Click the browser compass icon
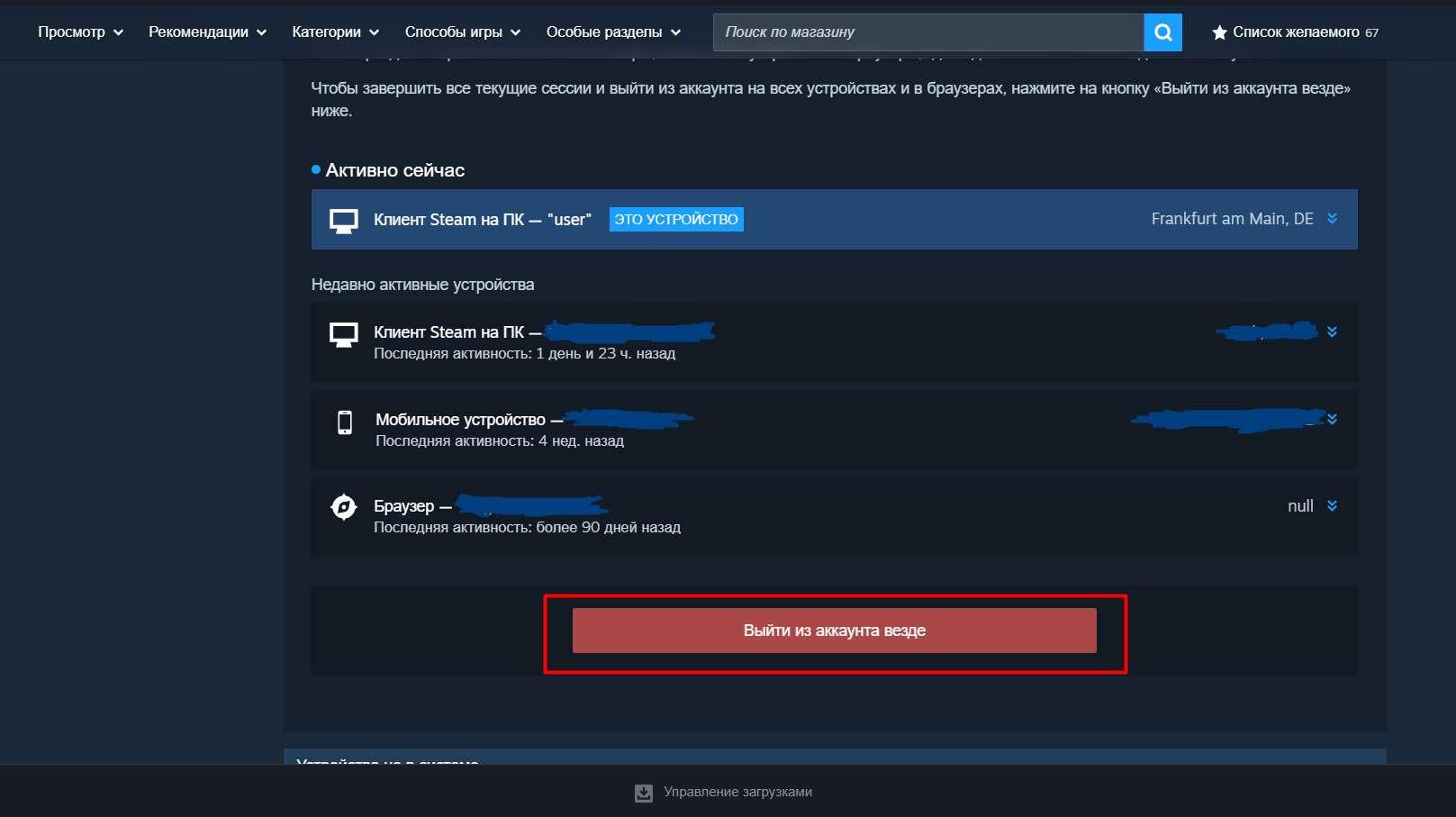The image size is (1456, 817). (343, 507)
